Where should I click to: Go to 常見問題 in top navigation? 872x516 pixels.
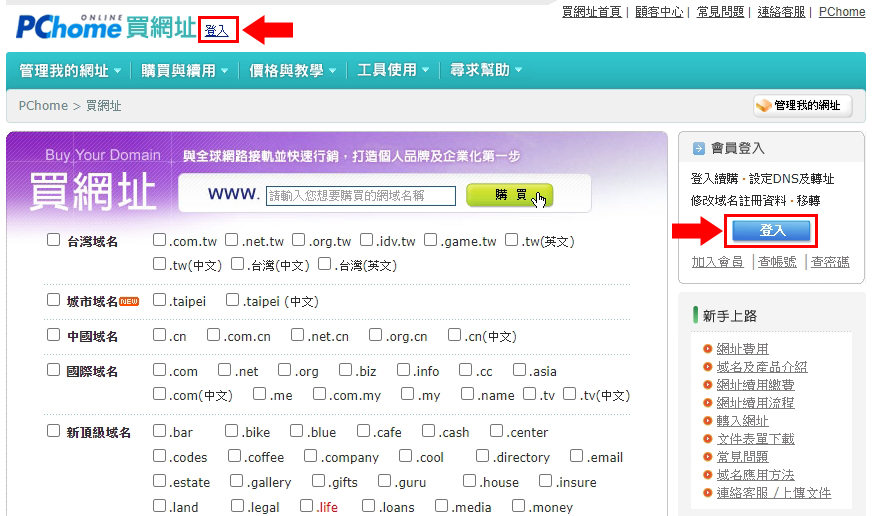pyautogui.click(x=720, y=12)
